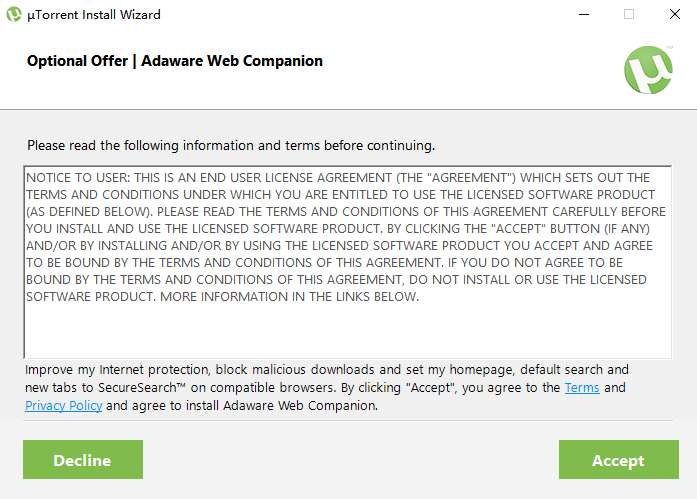
Task: Click the µTorrent icon in the title bar
Action: click(14, 15)
